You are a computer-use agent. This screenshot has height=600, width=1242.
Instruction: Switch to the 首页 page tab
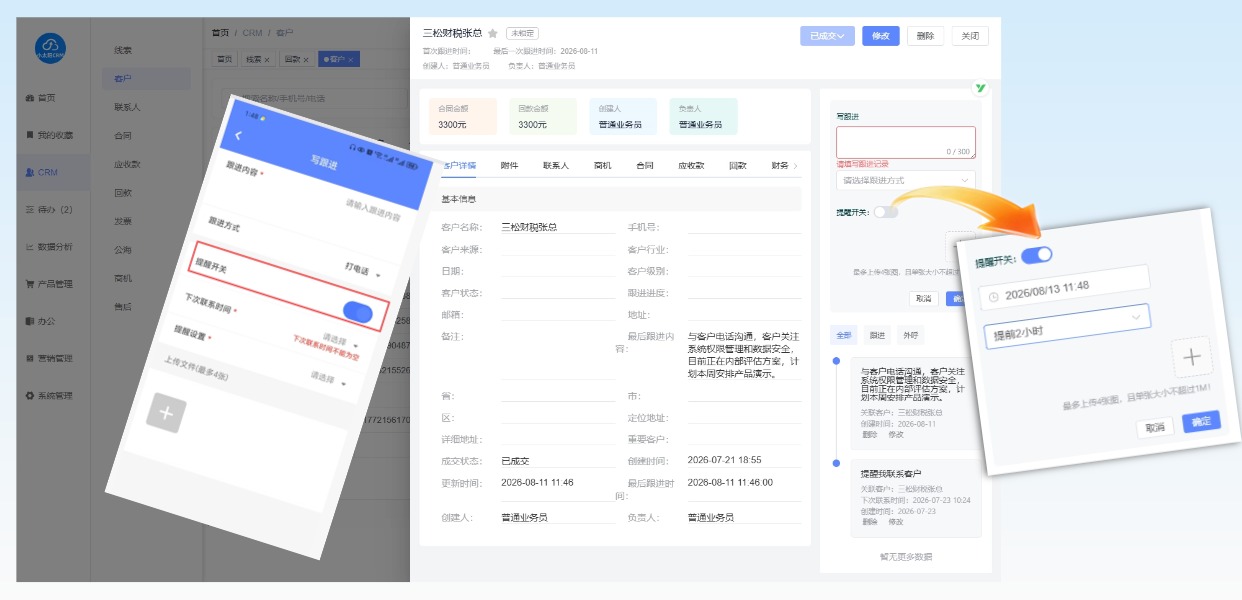coord(226,60)
